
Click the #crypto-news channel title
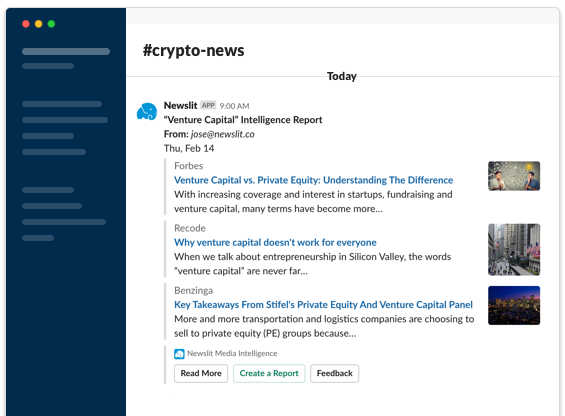193,50
